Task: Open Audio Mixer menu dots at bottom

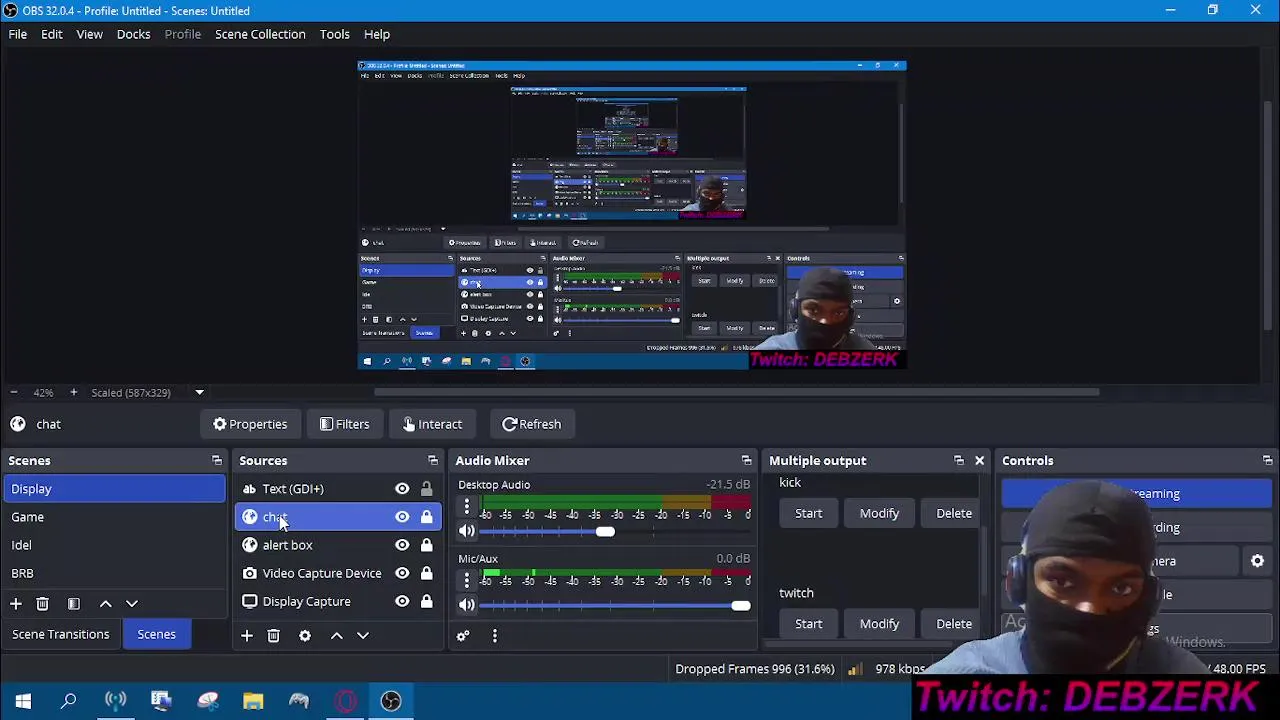Action: tap(494, 636)
